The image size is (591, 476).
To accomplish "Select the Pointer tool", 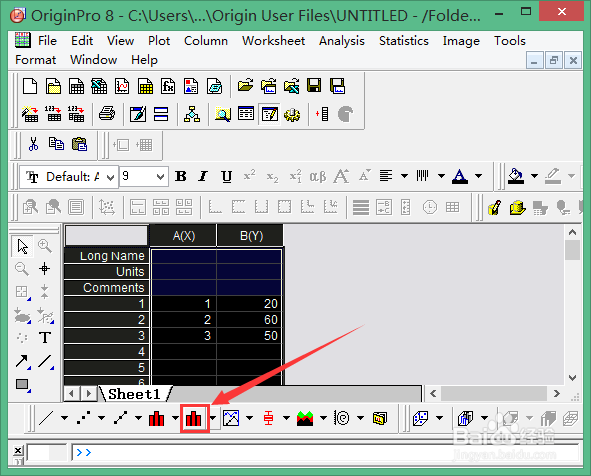I will [22, 246].
